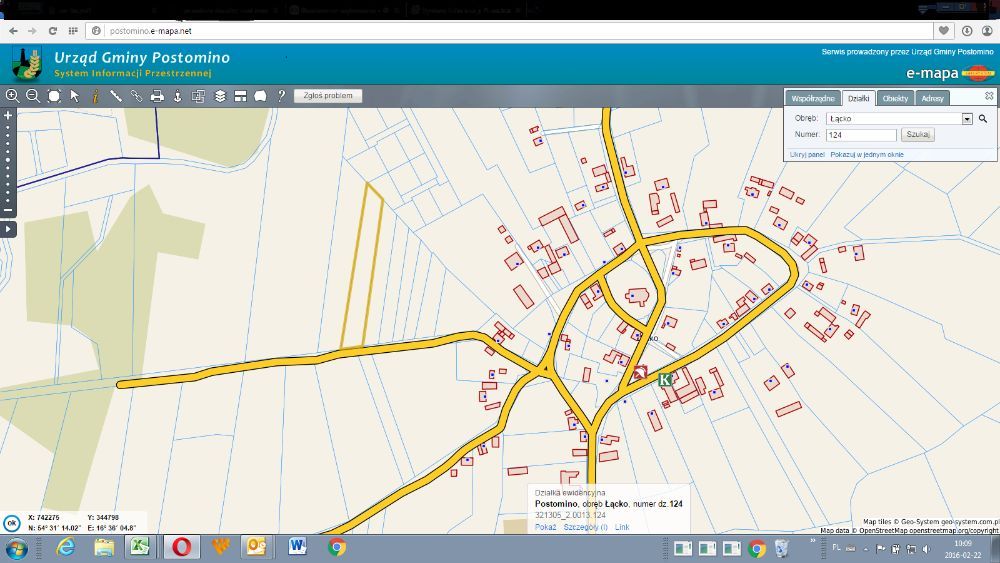
Task: Expand the side panel arrow toggle
Action: [8, 229]
